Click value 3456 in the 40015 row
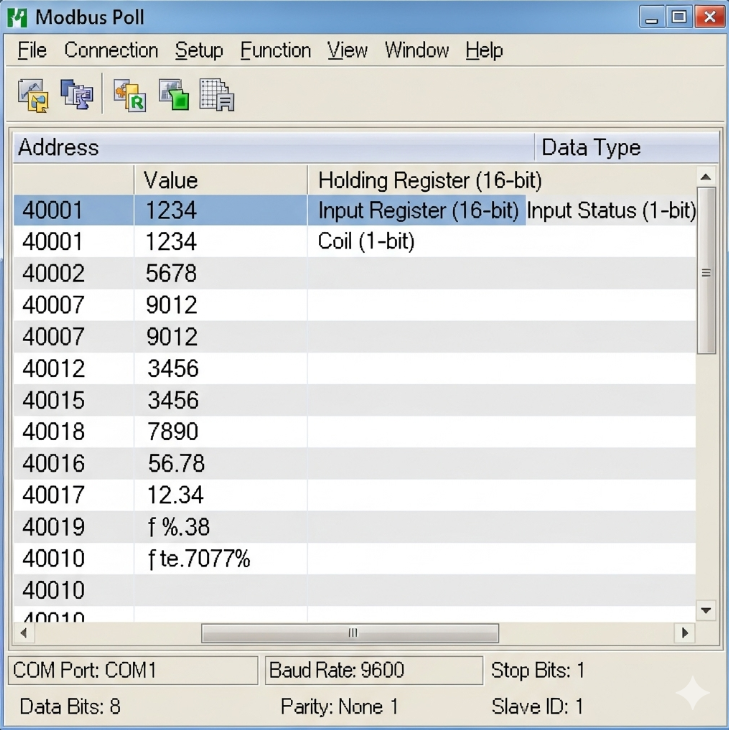 [221, 400]
